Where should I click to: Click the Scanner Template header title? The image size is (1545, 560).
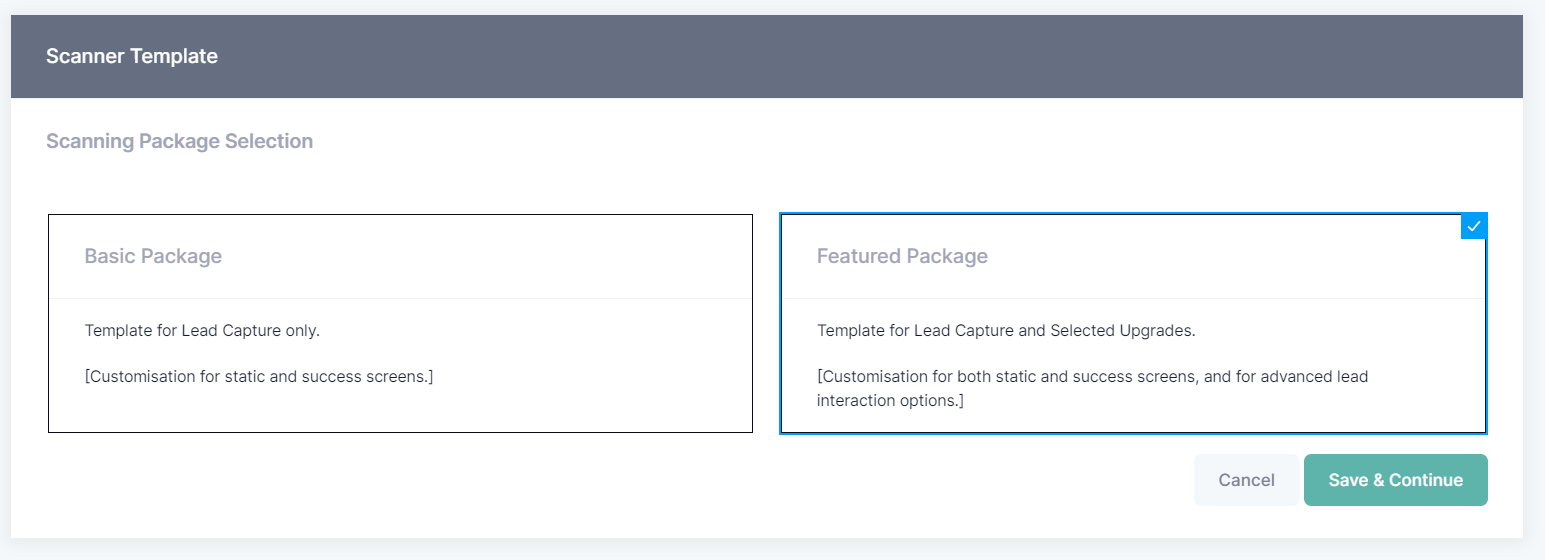(x=132, y=56)
